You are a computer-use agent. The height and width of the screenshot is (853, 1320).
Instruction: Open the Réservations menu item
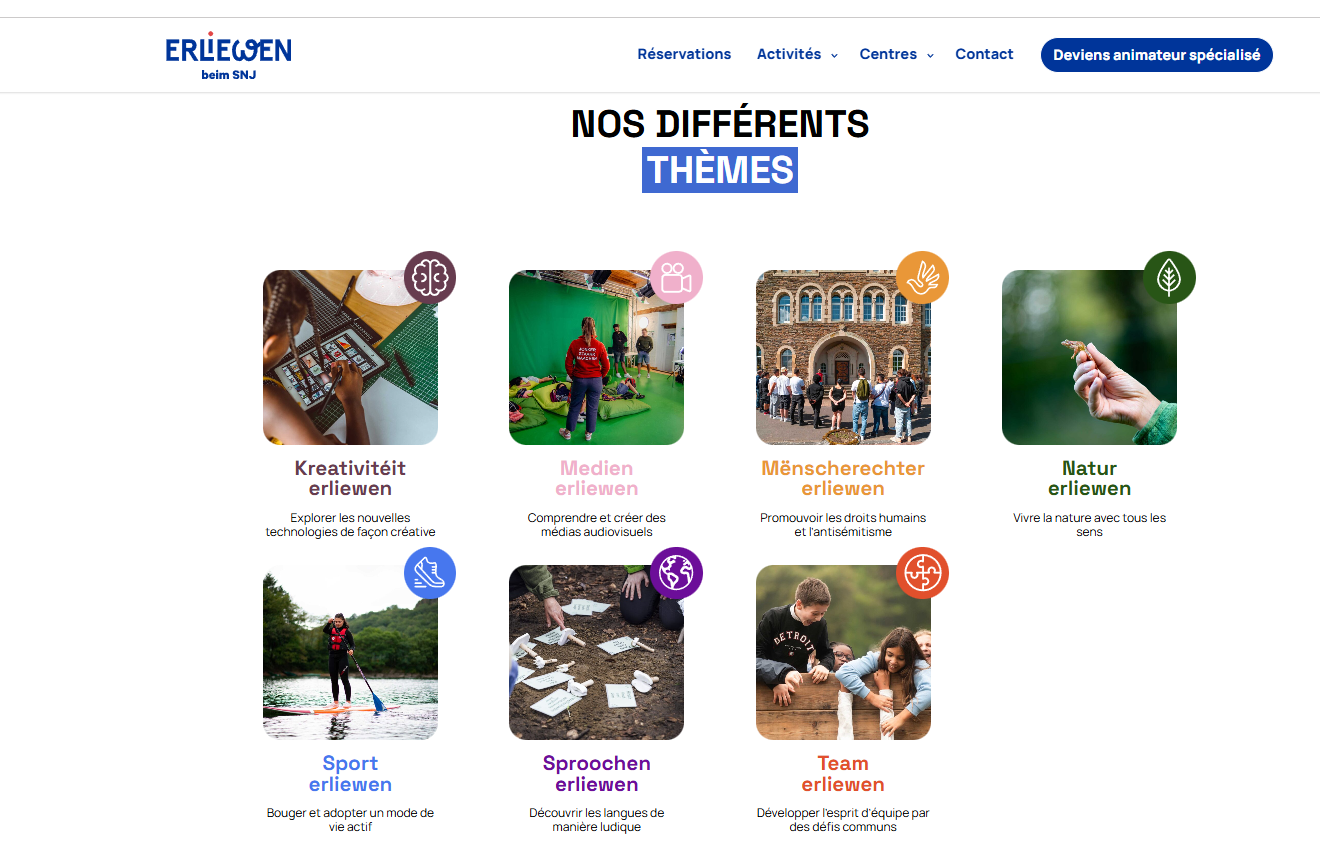coord(684,54)
